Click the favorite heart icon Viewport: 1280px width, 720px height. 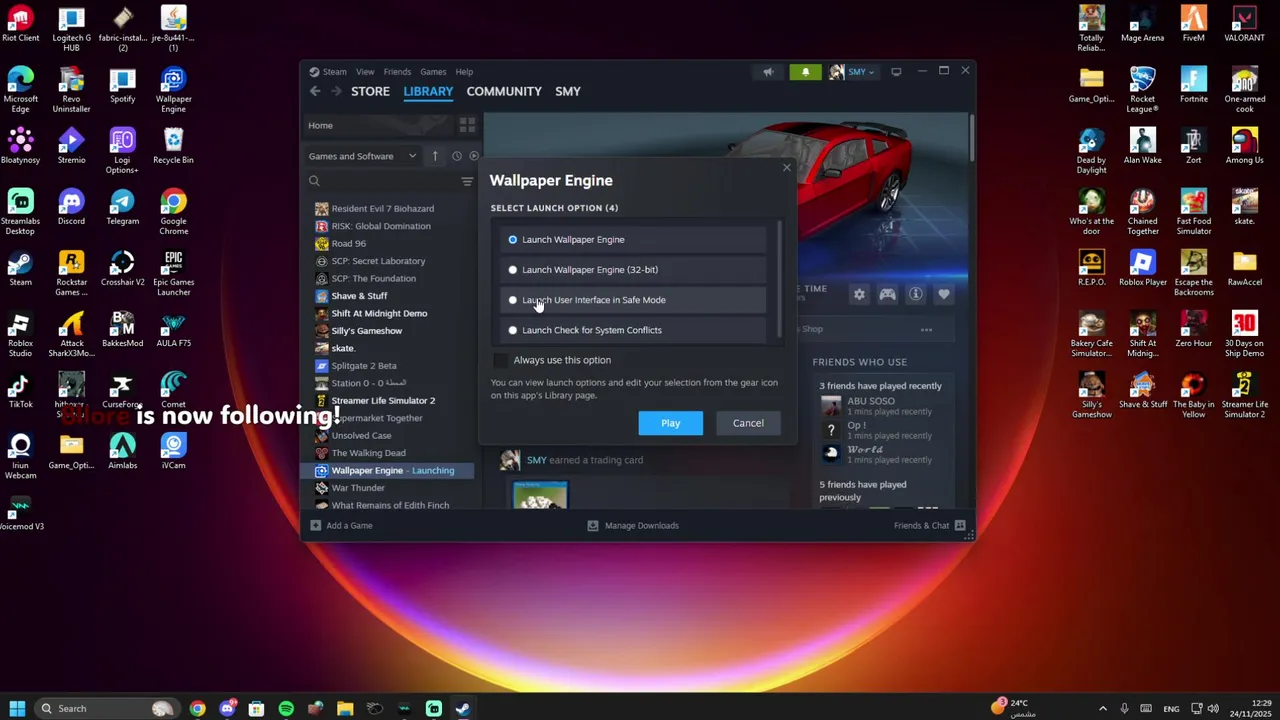944,295
